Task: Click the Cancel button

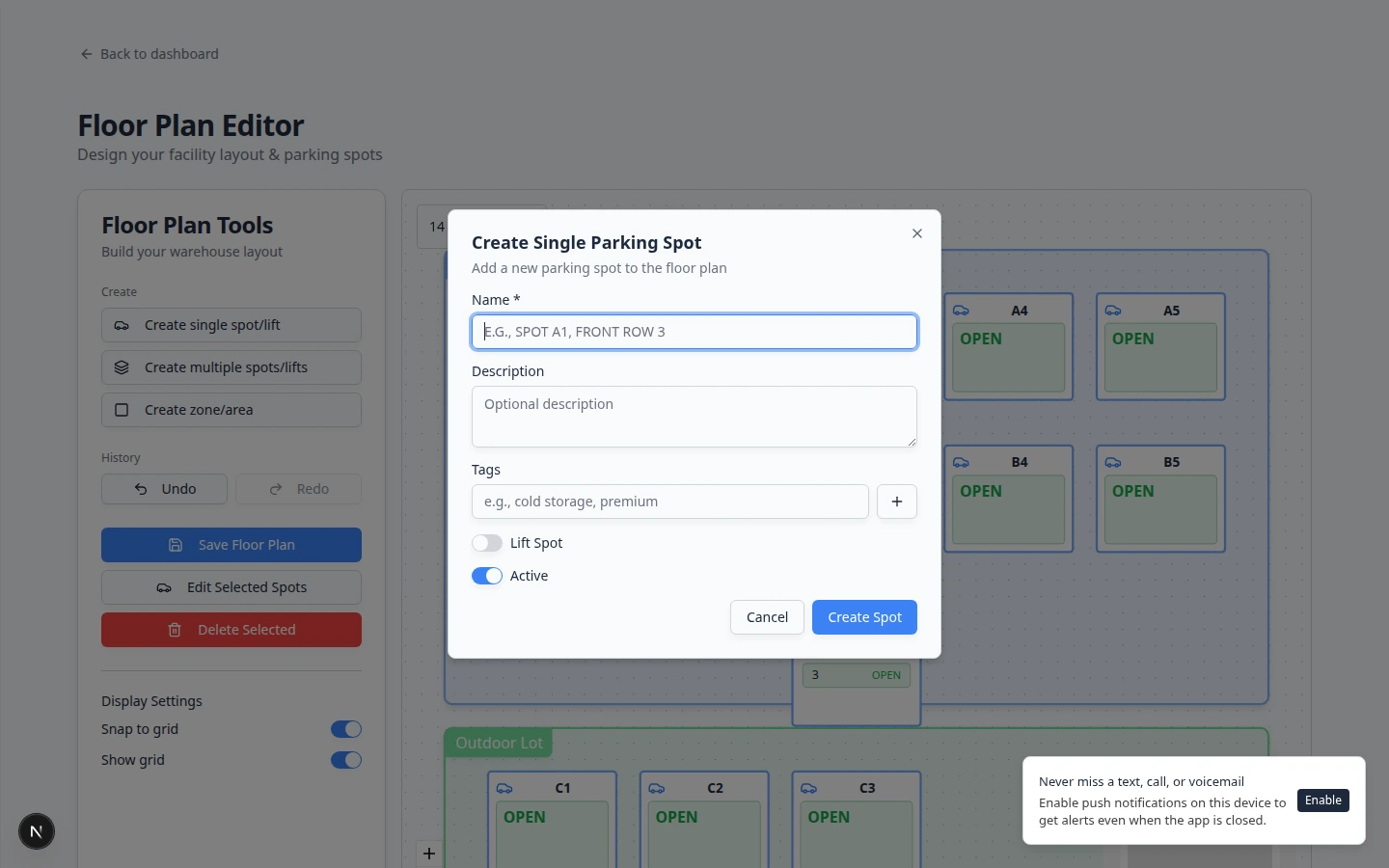Action: pyautogui.click(x=767, y=617)
